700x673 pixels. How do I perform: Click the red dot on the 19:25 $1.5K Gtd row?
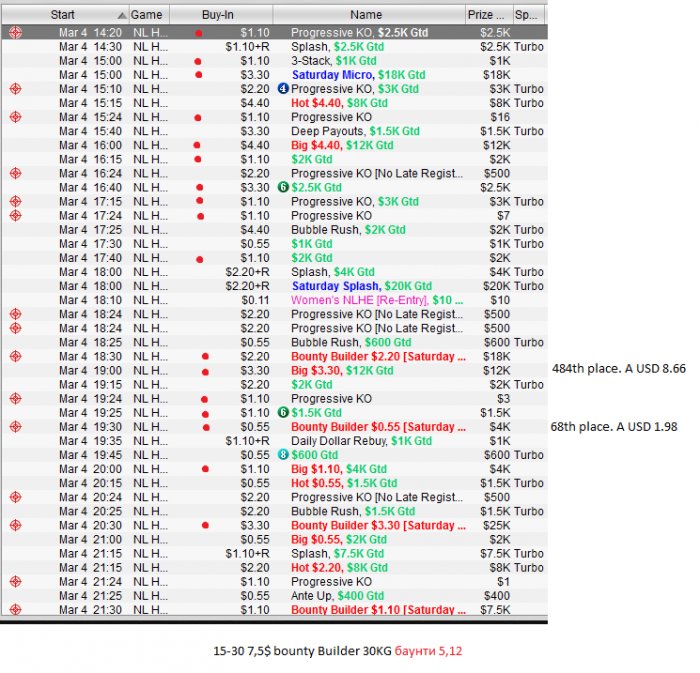click(x=205, y=414)
